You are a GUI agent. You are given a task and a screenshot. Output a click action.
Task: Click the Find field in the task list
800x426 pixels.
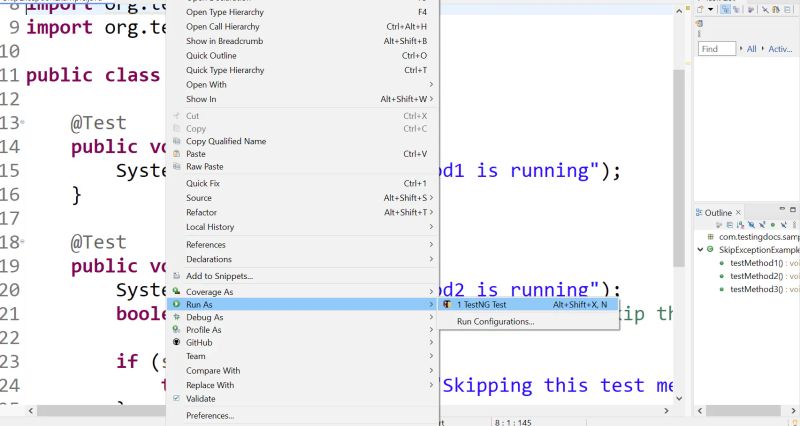click(x=717, y=48)
